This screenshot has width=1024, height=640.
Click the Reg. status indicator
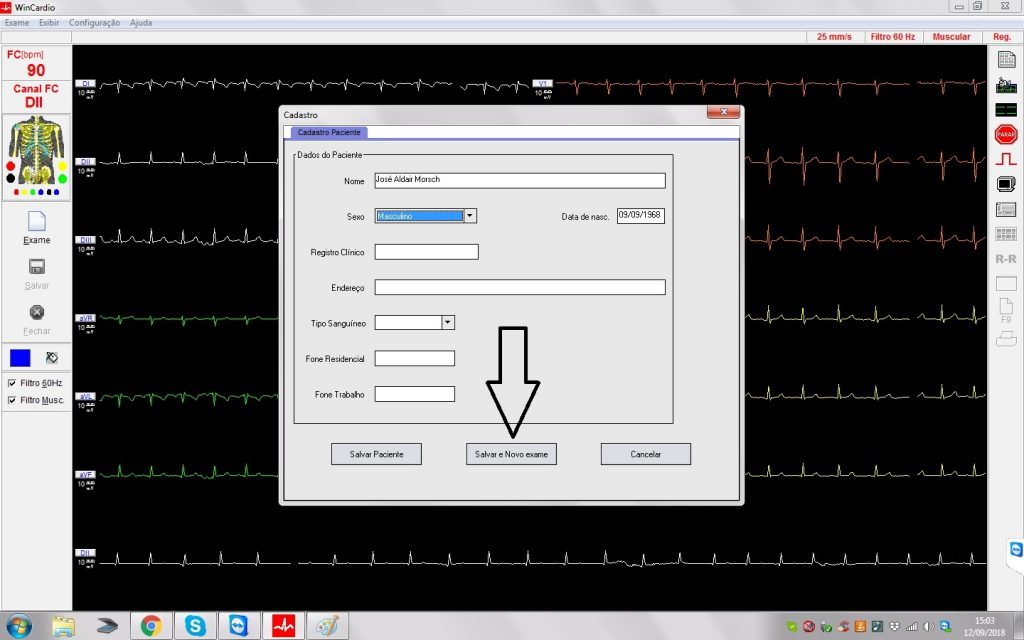pyautogui.click(x=1002, y=37)
